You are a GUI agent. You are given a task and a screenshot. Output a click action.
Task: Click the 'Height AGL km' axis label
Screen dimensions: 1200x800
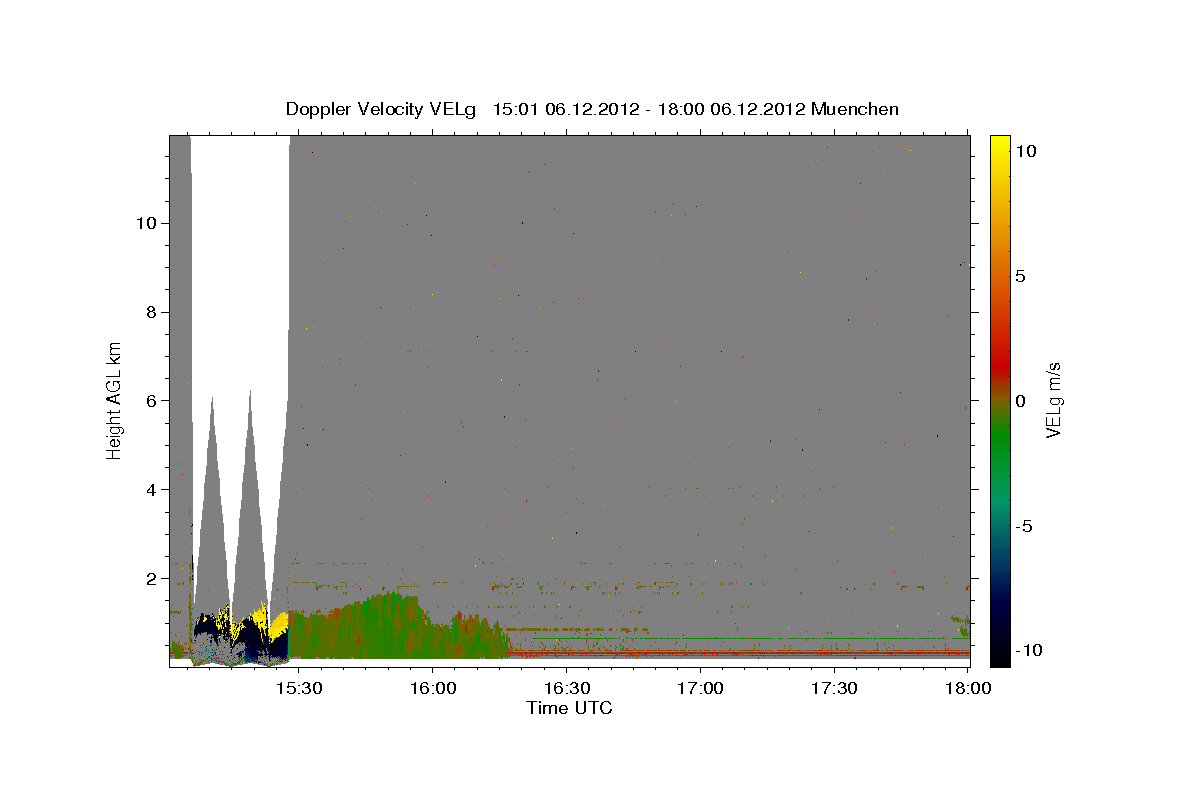[x=115, y=400]
